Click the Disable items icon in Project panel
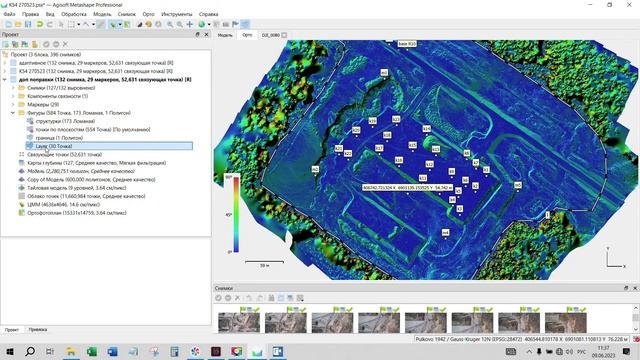This screenshot has width=640, height=360. (56, 44)
